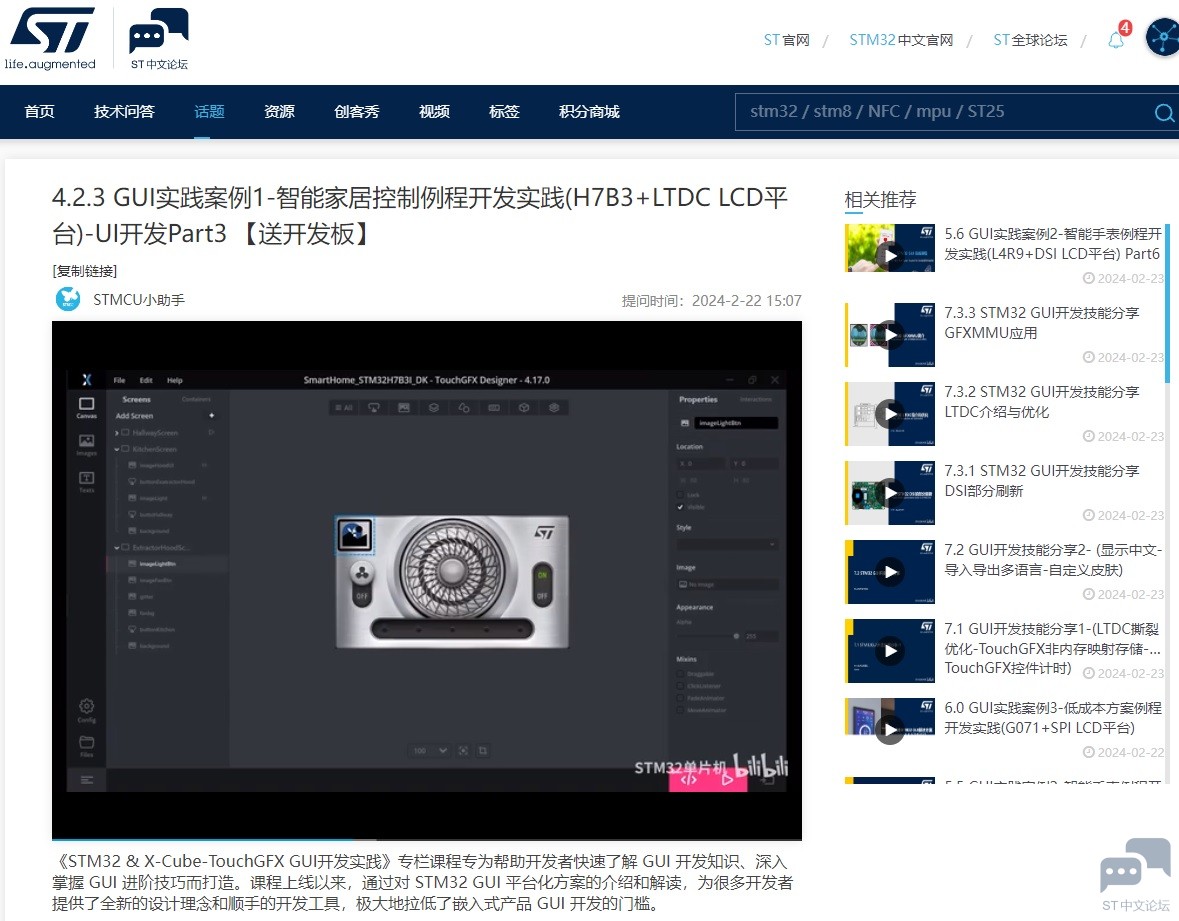Select the Buttons widget category icon
This screenshot has height=921, width=1179.
coord(374,407)
